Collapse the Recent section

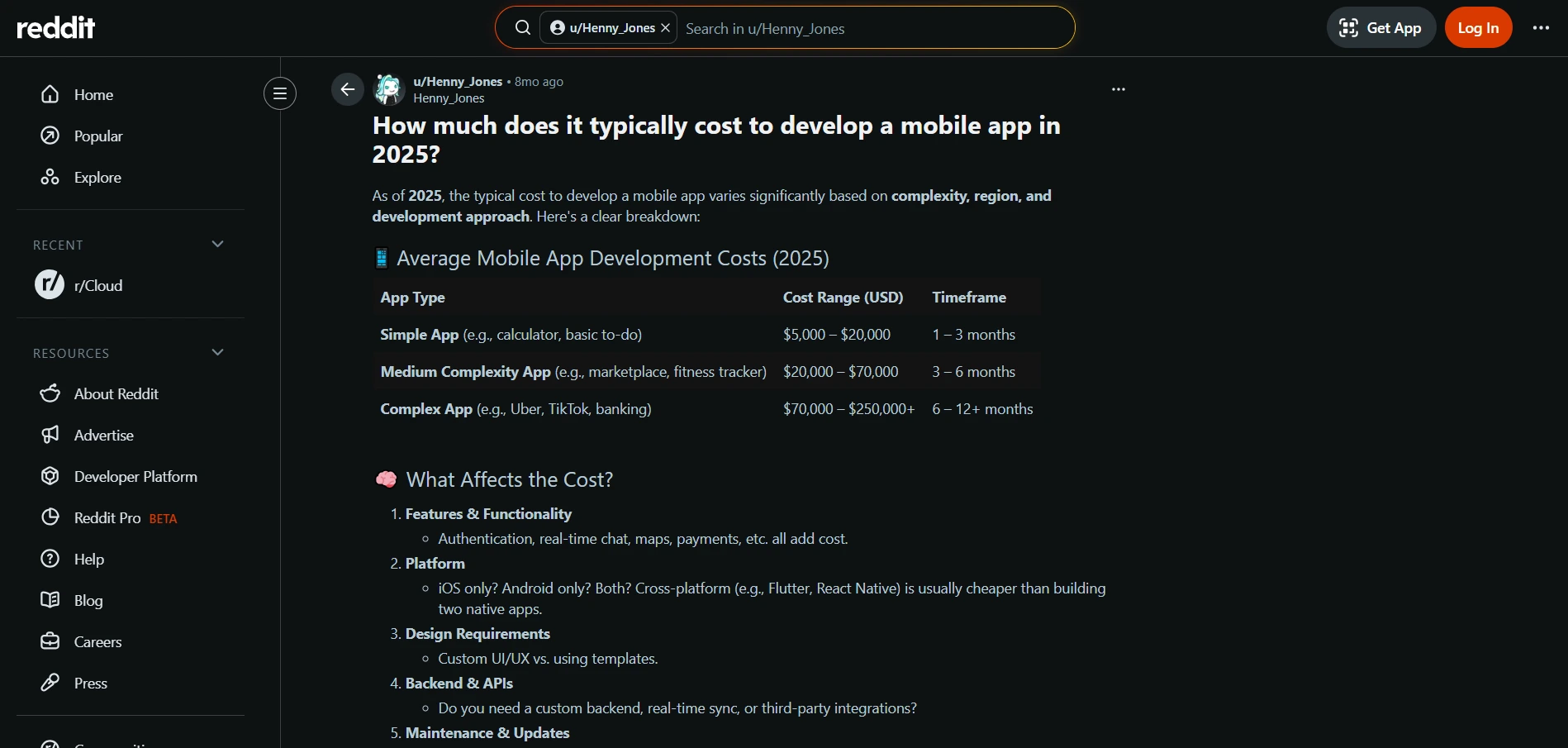217,245
